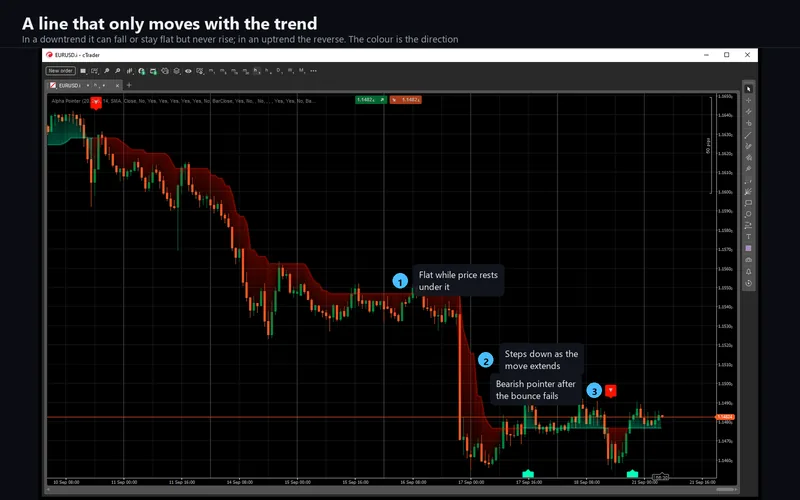The height and width of the screenshot is (500, 800).
Task: Select the crosshair tool
Action: point(748,100)
